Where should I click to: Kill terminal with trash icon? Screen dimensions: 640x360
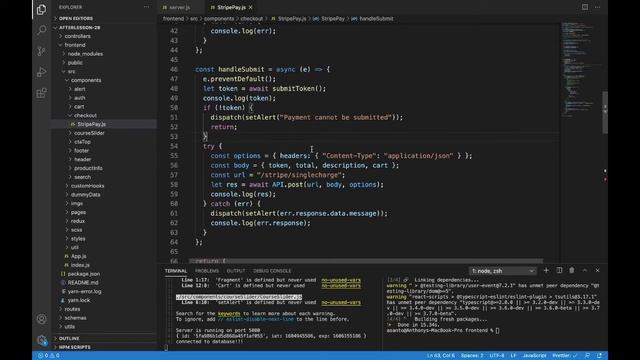click(x=572, y=270)
